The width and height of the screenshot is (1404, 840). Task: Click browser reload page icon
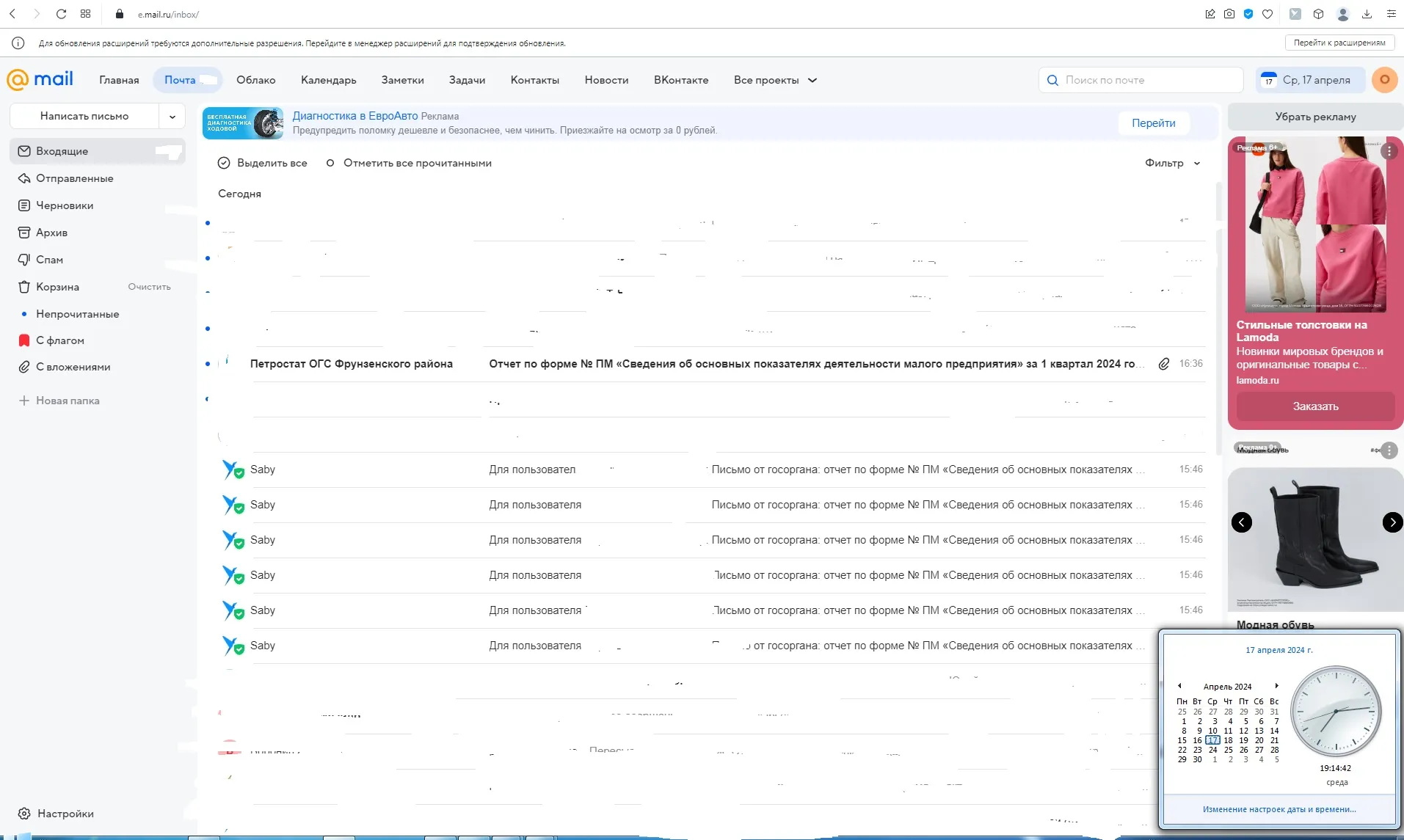point(62,14)
